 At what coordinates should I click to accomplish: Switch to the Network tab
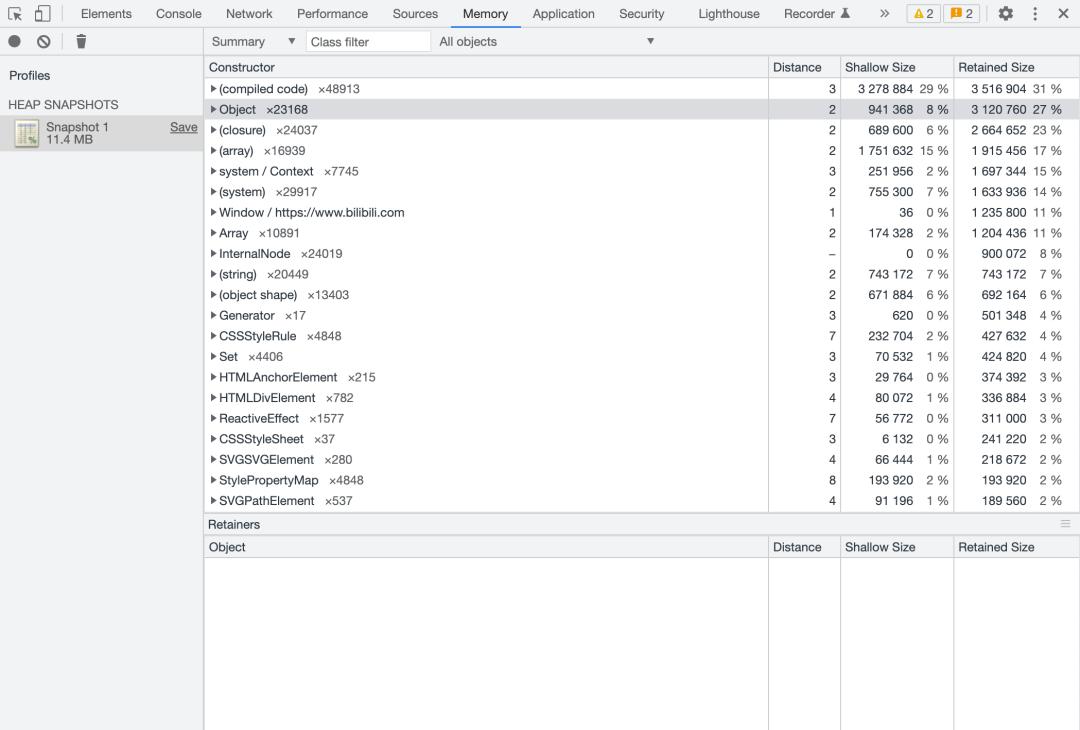point(249,14)
